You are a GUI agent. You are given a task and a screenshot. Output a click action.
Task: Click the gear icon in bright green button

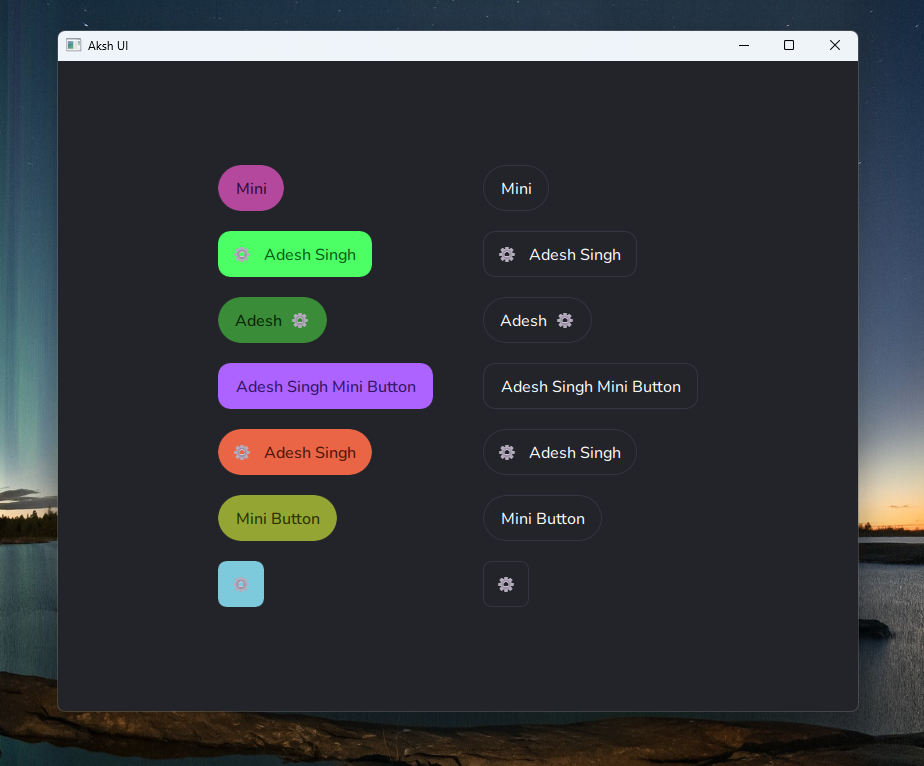pyautogui.click(x=242, y=254)
